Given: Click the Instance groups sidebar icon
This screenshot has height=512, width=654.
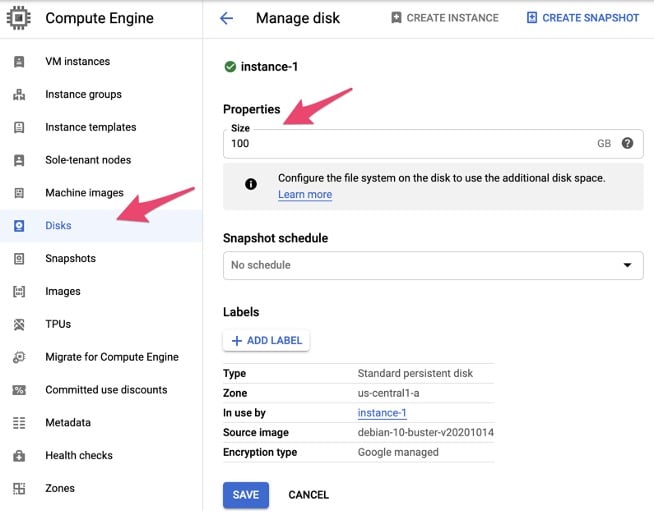Looking at the screenshot, I should click(19, 95).
